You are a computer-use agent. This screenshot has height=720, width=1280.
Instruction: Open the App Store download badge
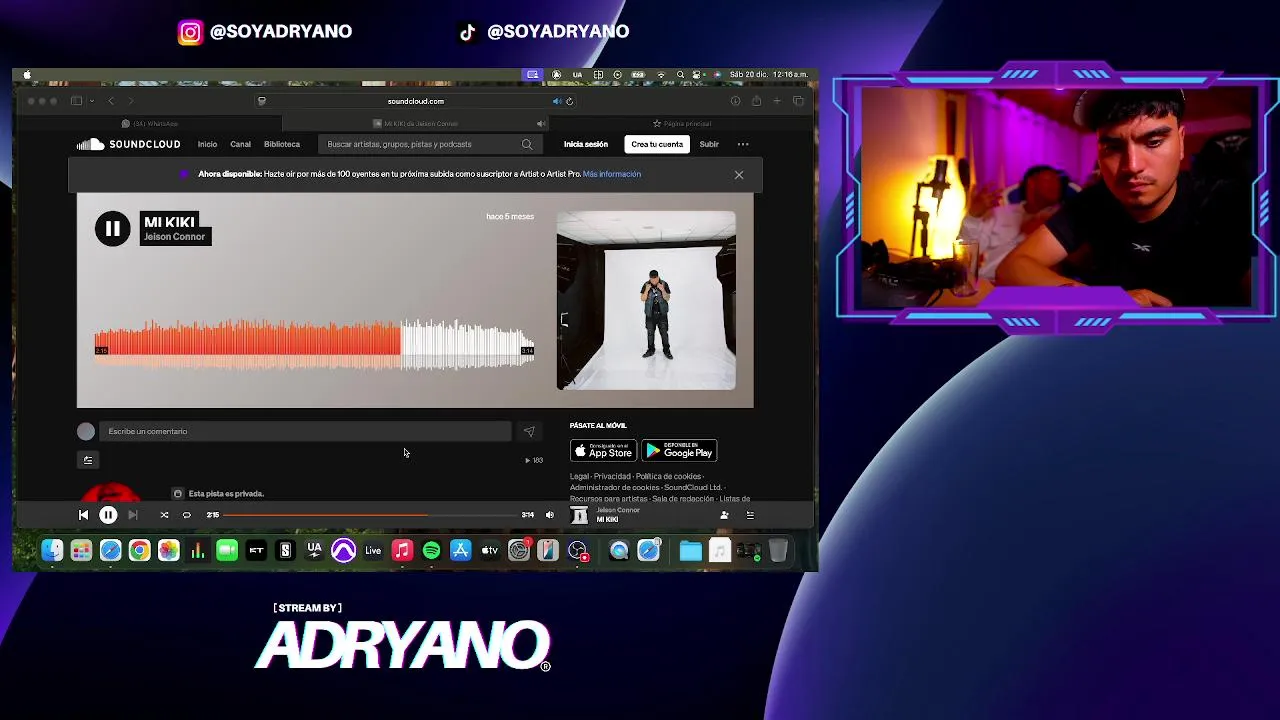pos(603,451)
